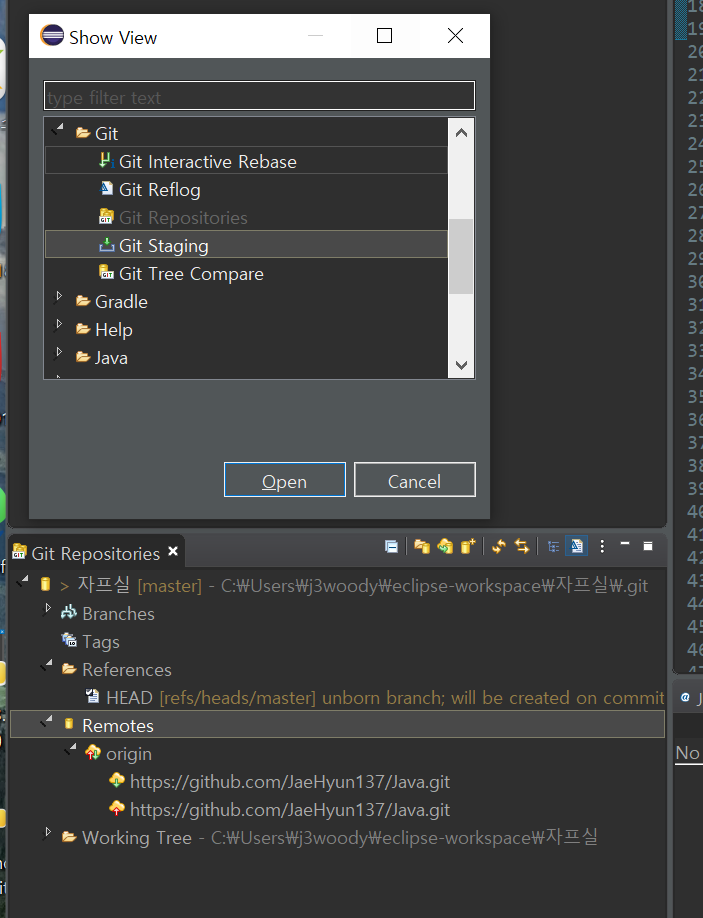Select greyed Git Repositories entry in dialog
Image resolution: width=703 pixels, height=918 pixels.
point(183,218)
